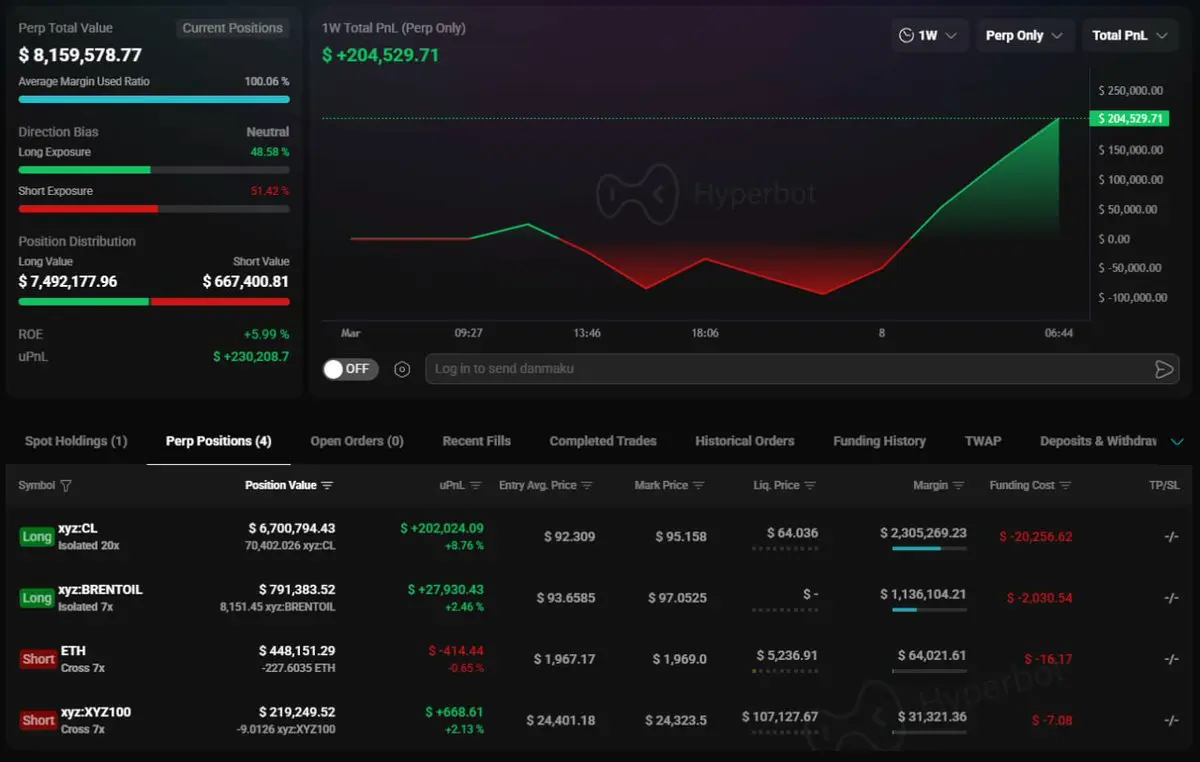Click 1W Total PnL value +204,529.71

tap(381, 55)
